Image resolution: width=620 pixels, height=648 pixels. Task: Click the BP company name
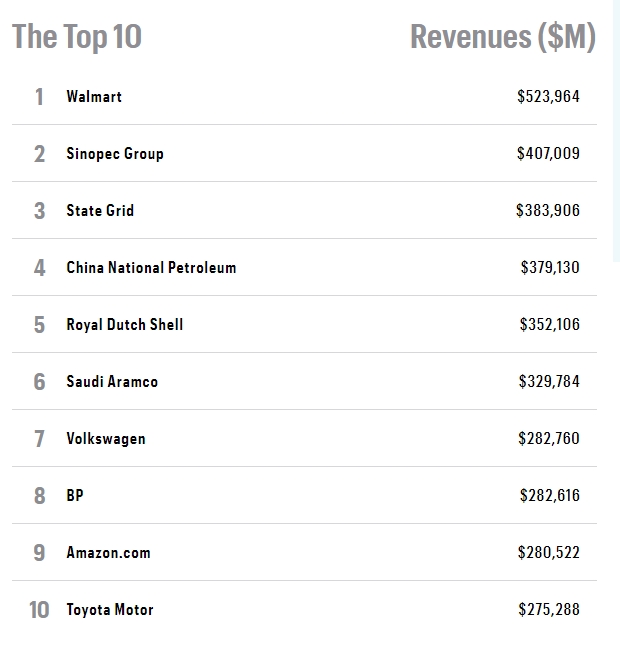[75, 496]
